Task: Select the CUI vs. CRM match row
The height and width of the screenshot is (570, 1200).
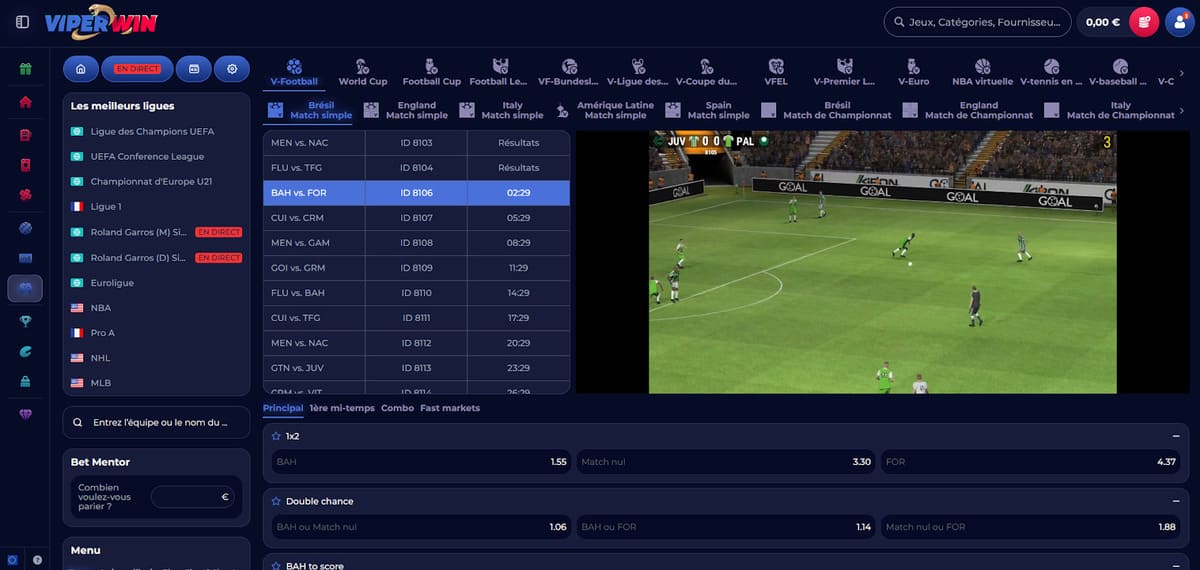Action: (416, 217)
